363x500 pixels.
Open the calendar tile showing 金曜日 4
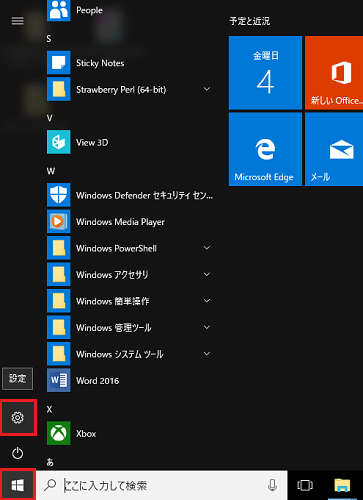pyautogui.click(x=265, y=73)
